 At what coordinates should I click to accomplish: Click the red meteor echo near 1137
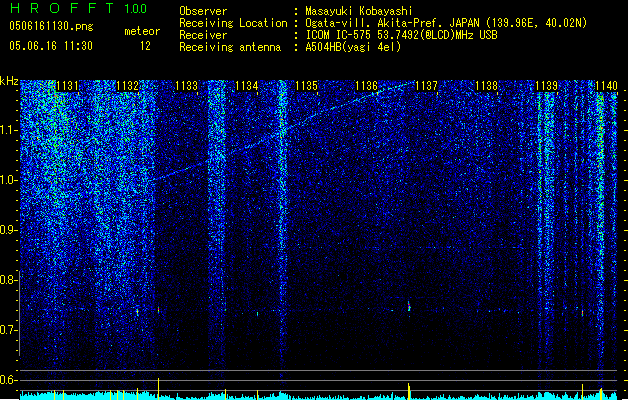click(409, 307)
